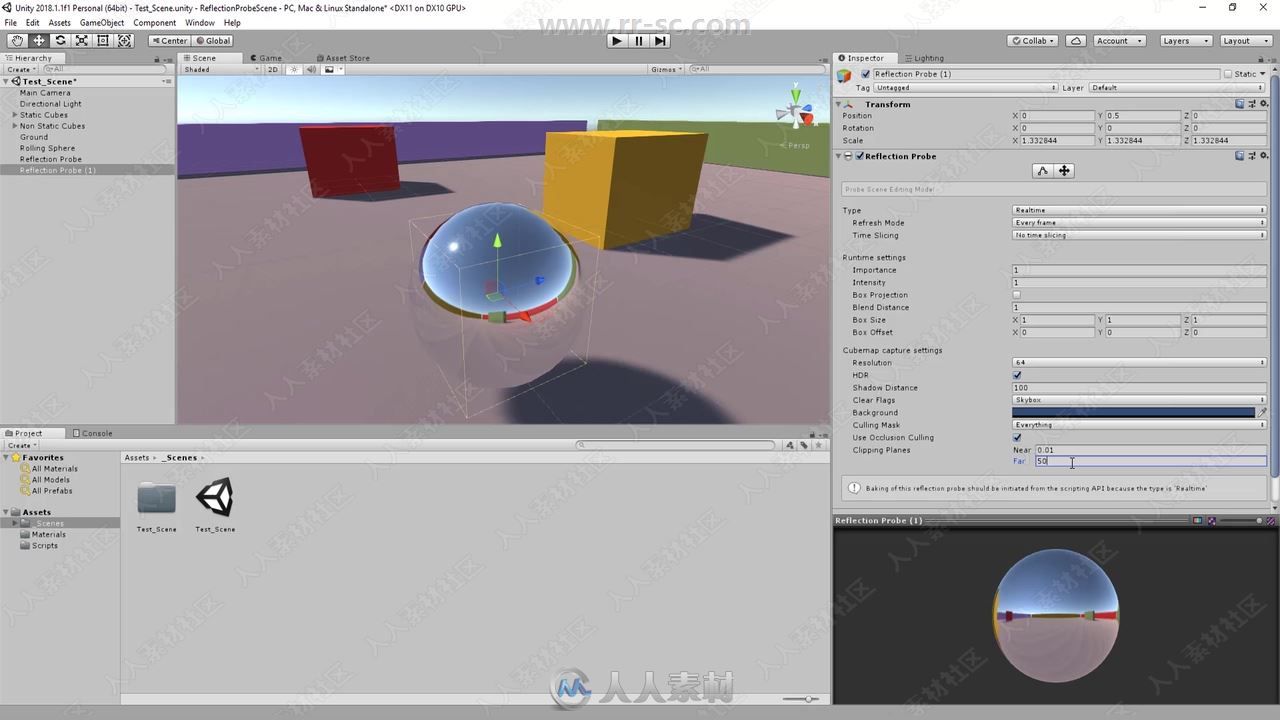Start Play mode
The height and width of the screenshot is (720, 1280).
point(617,41)
